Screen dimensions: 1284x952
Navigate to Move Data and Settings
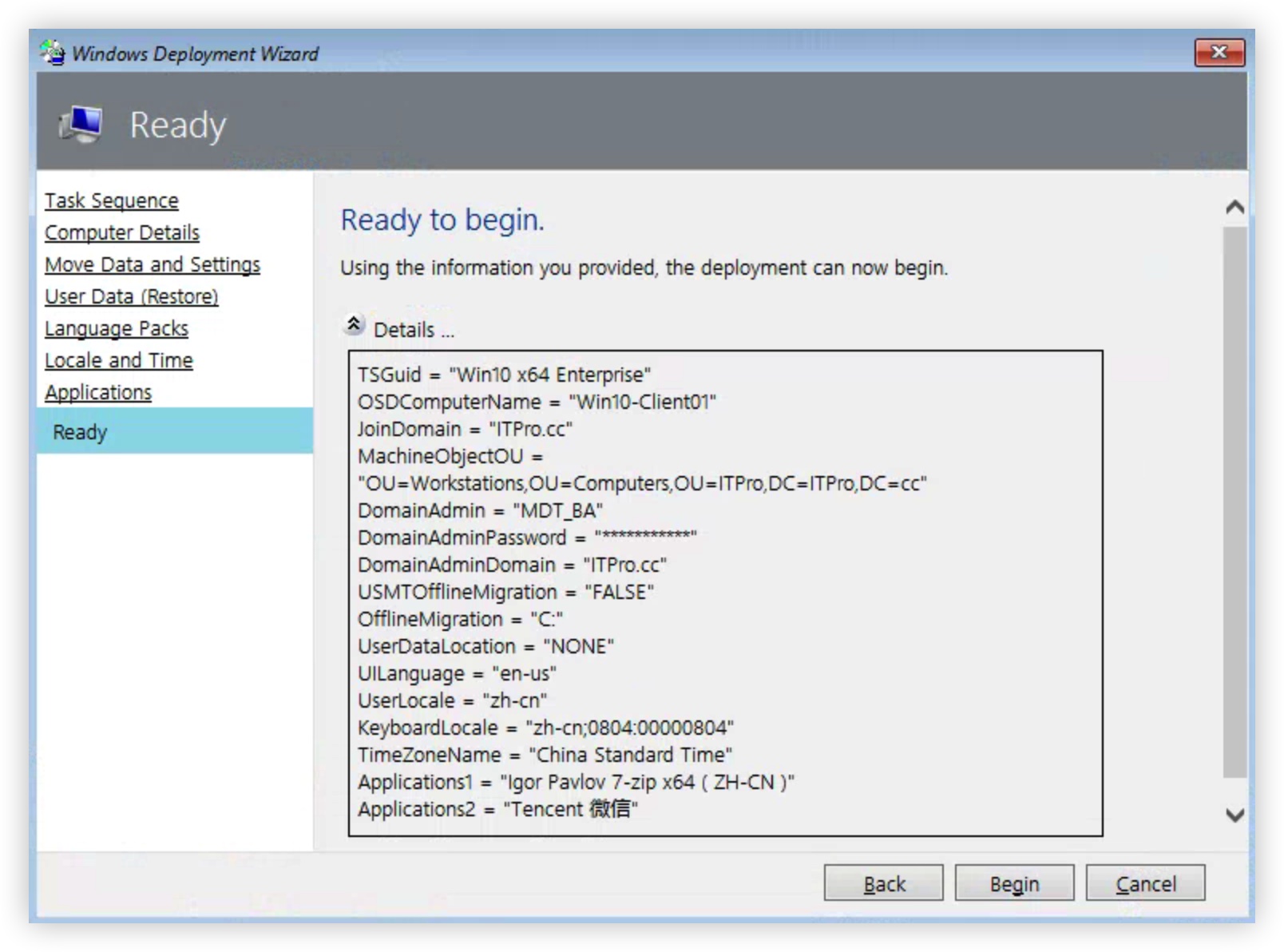[152, 264]
